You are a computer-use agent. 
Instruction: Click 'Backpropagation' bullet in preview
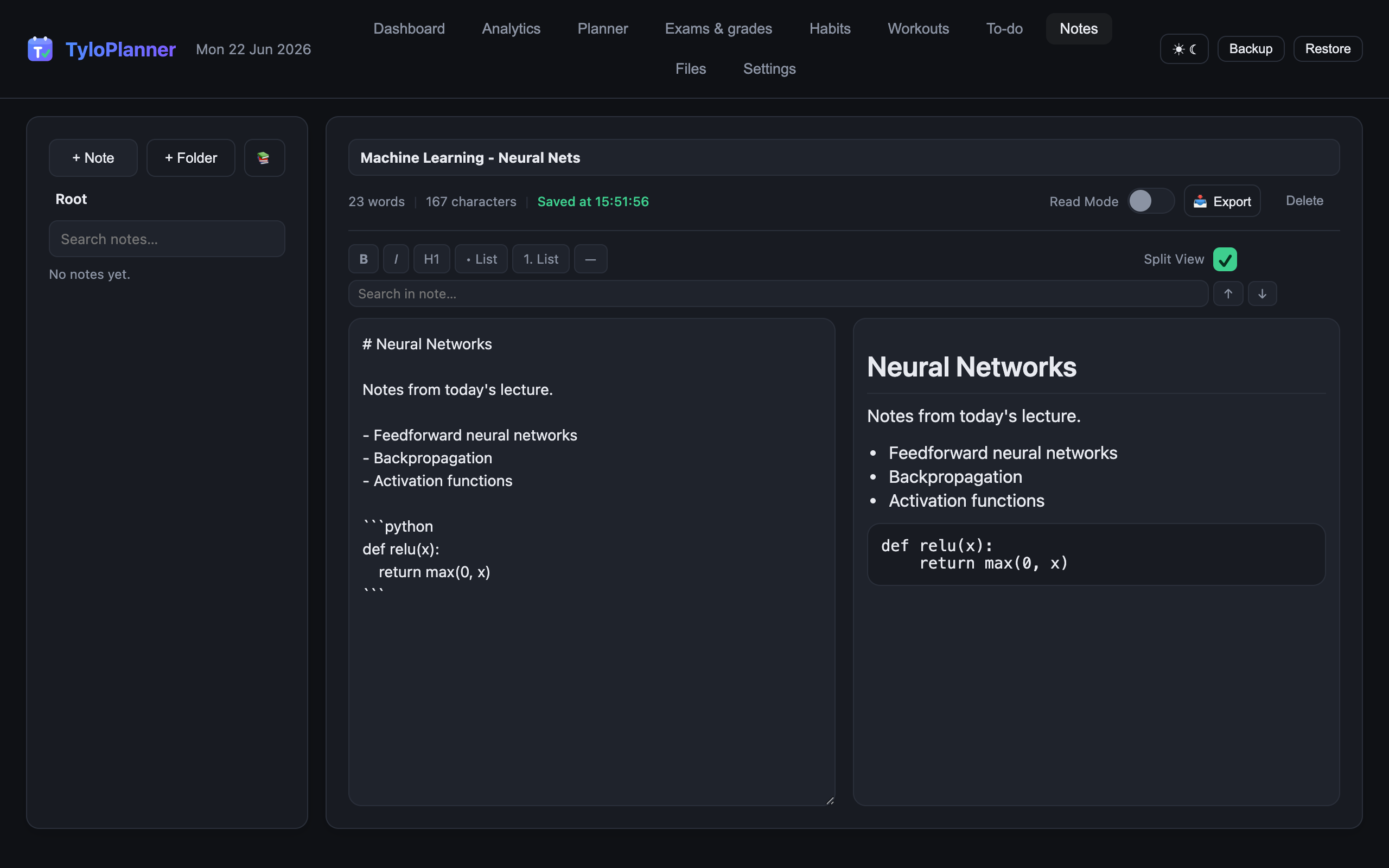(955, 476)
